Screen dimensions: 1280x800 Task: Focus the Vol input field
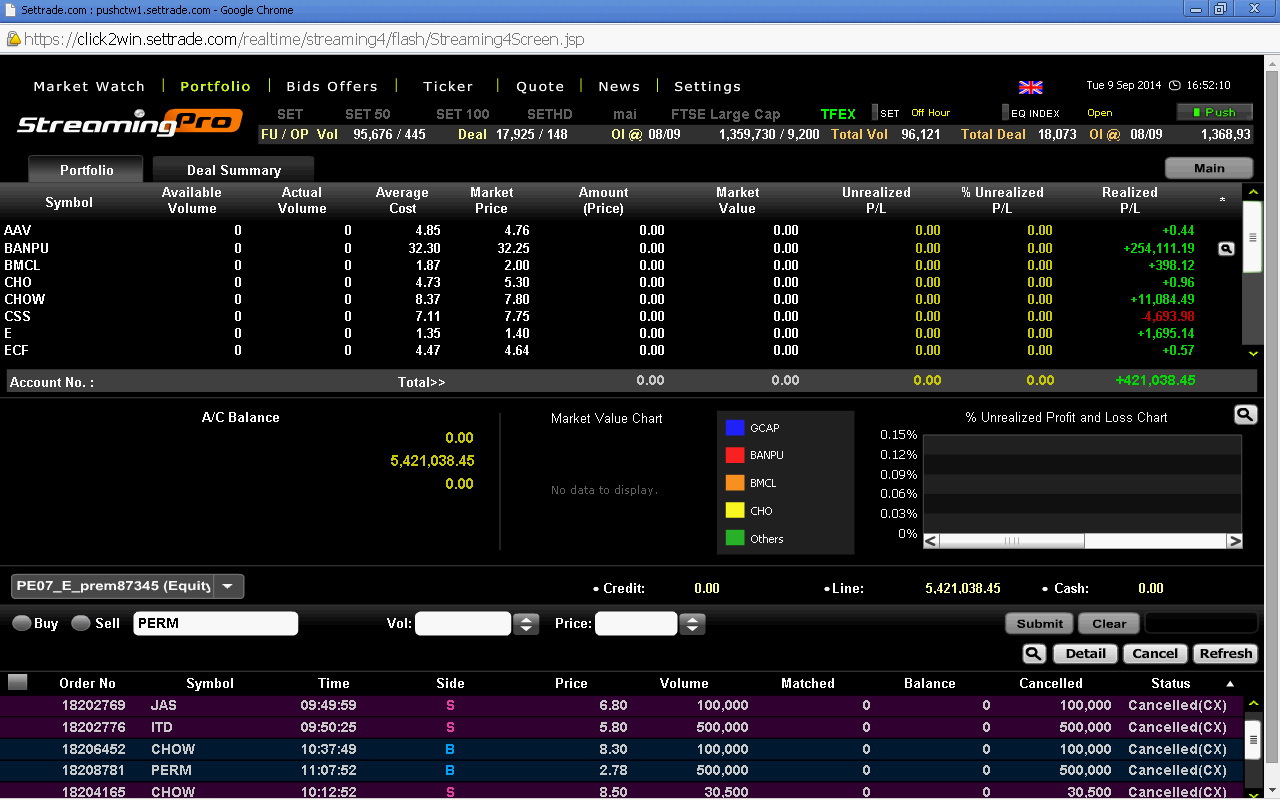(x=463, y=623)
